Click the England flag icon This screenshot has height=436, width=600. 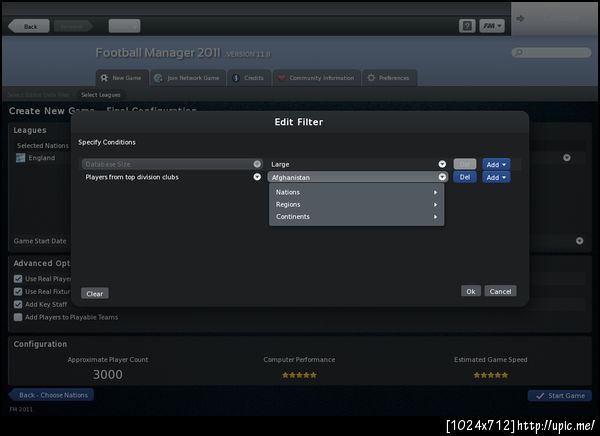[x=20, y=158]
